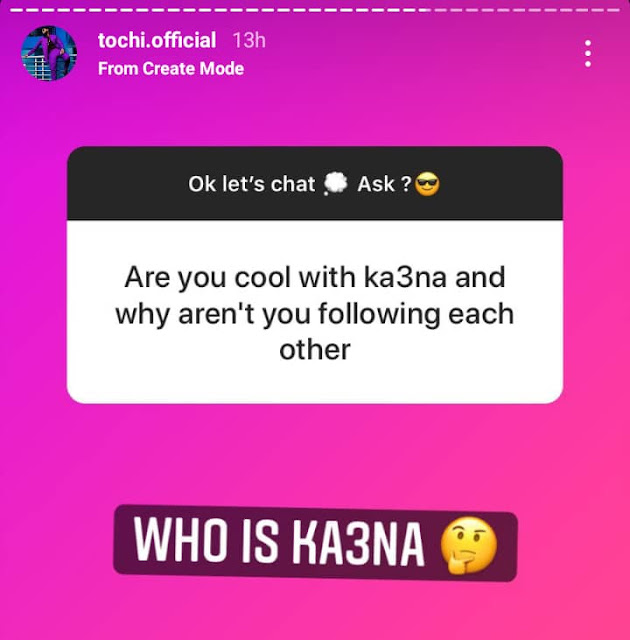Open the tochi.official username link

click(x=157, y=40)
